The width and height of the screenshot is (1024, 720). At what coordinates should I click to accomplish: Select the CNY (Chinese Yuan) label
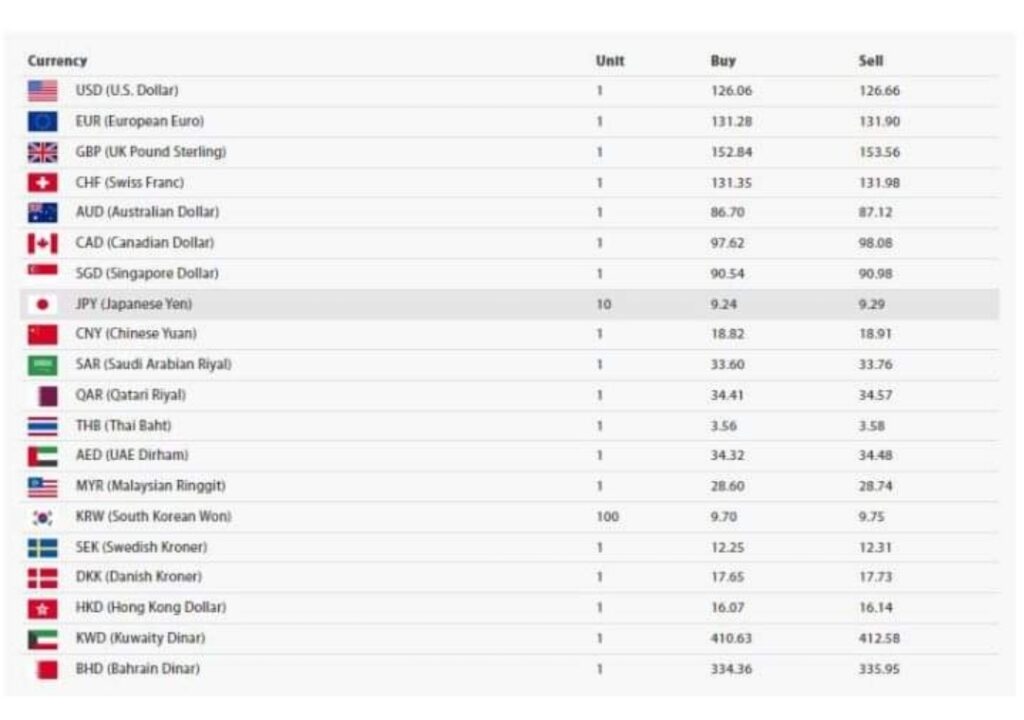[136, 334]
